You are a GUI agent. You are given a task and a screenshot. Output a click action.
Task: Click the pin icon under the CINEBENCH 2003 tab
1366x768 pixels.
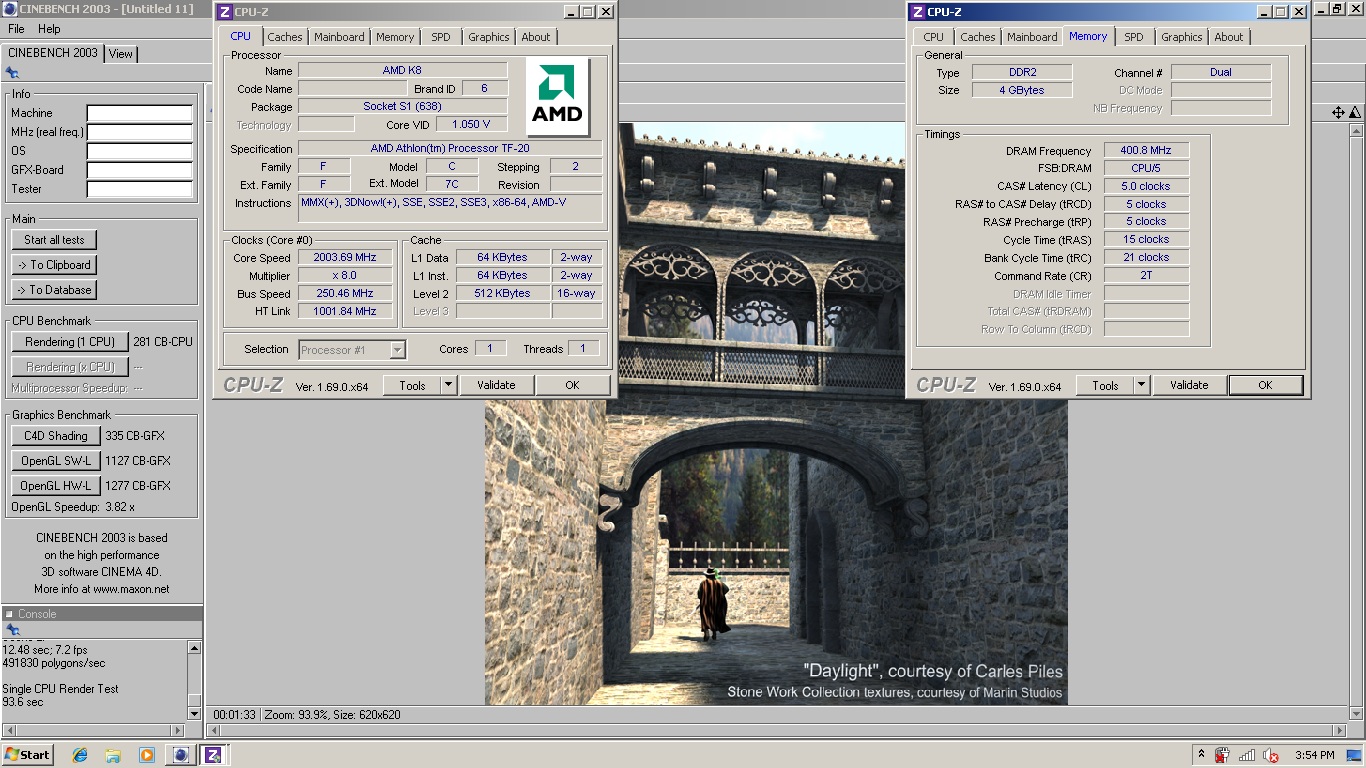point(12,73)
